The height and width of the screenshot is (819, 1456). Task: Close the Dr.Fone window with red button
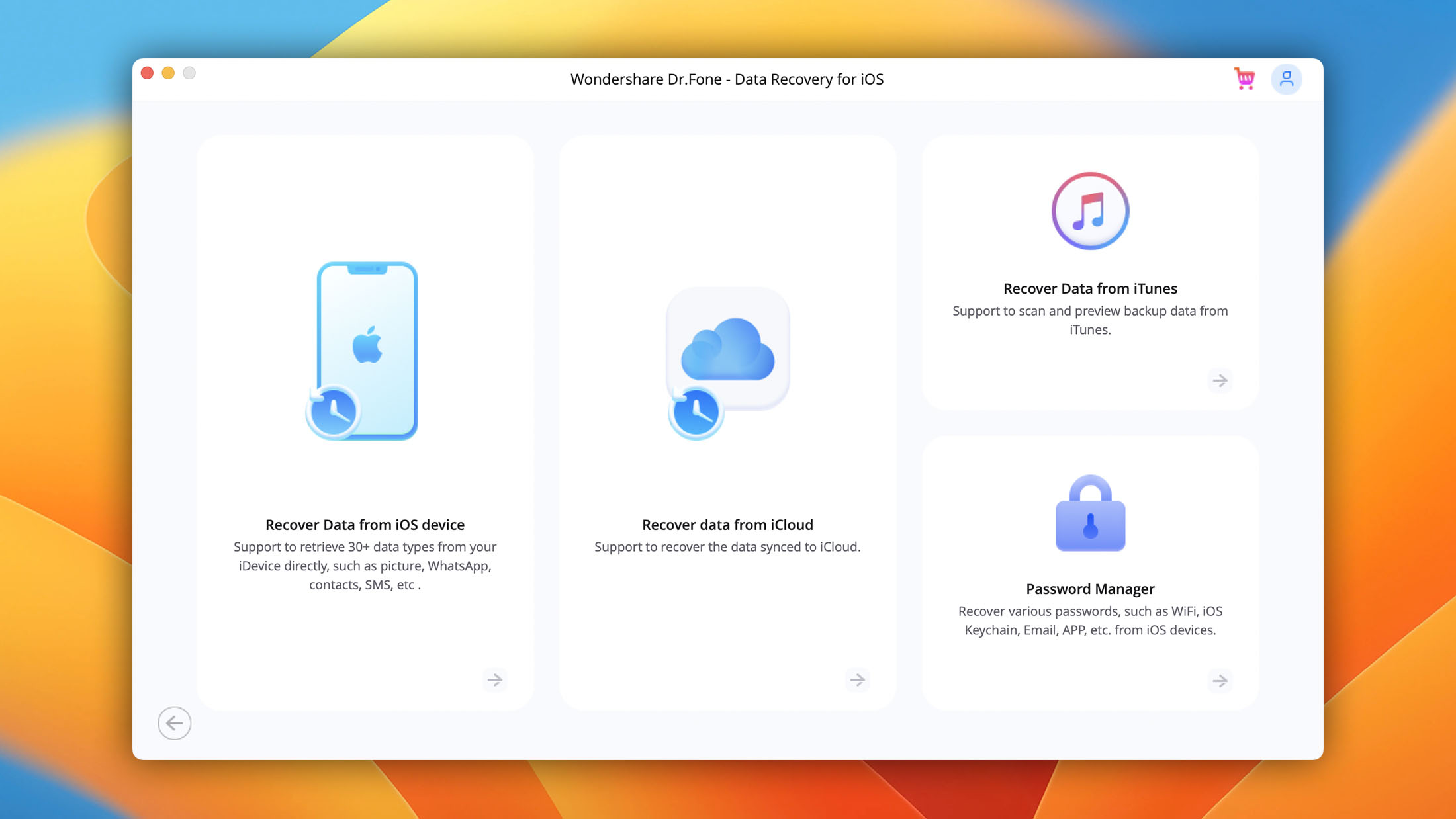(x=148, y=73)
